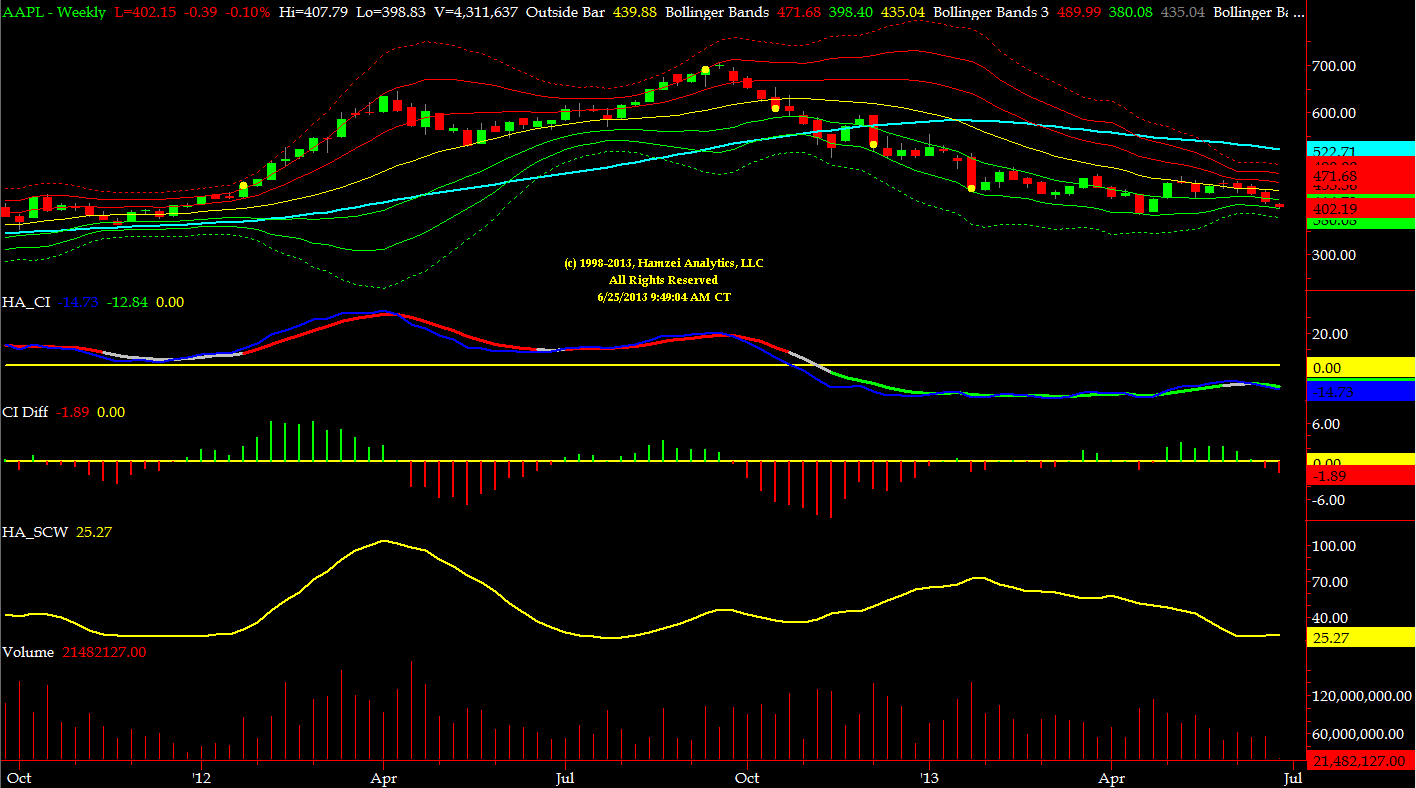Viewport: 1416px width, 788px height.
Task: Select the HA_SCW indicator label
Action: (x=35, y=532)
